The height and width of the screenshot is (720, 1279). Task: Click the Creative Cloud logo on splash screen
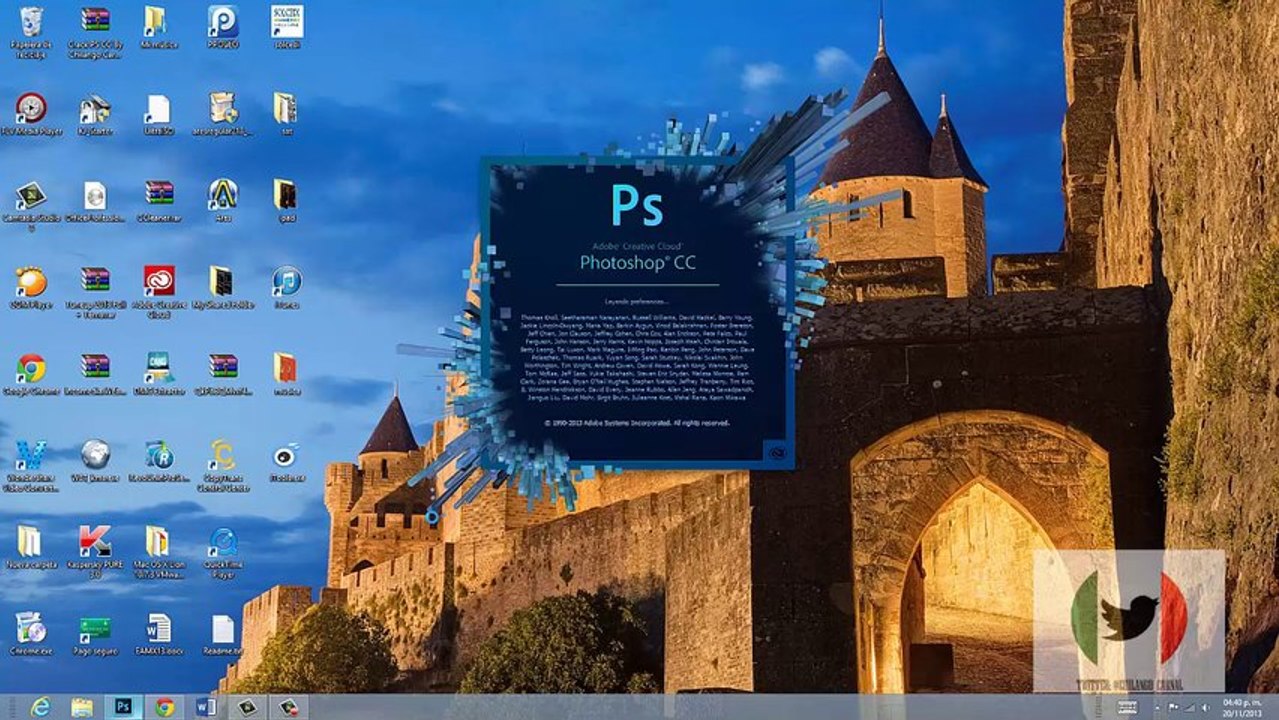(778, 453)
